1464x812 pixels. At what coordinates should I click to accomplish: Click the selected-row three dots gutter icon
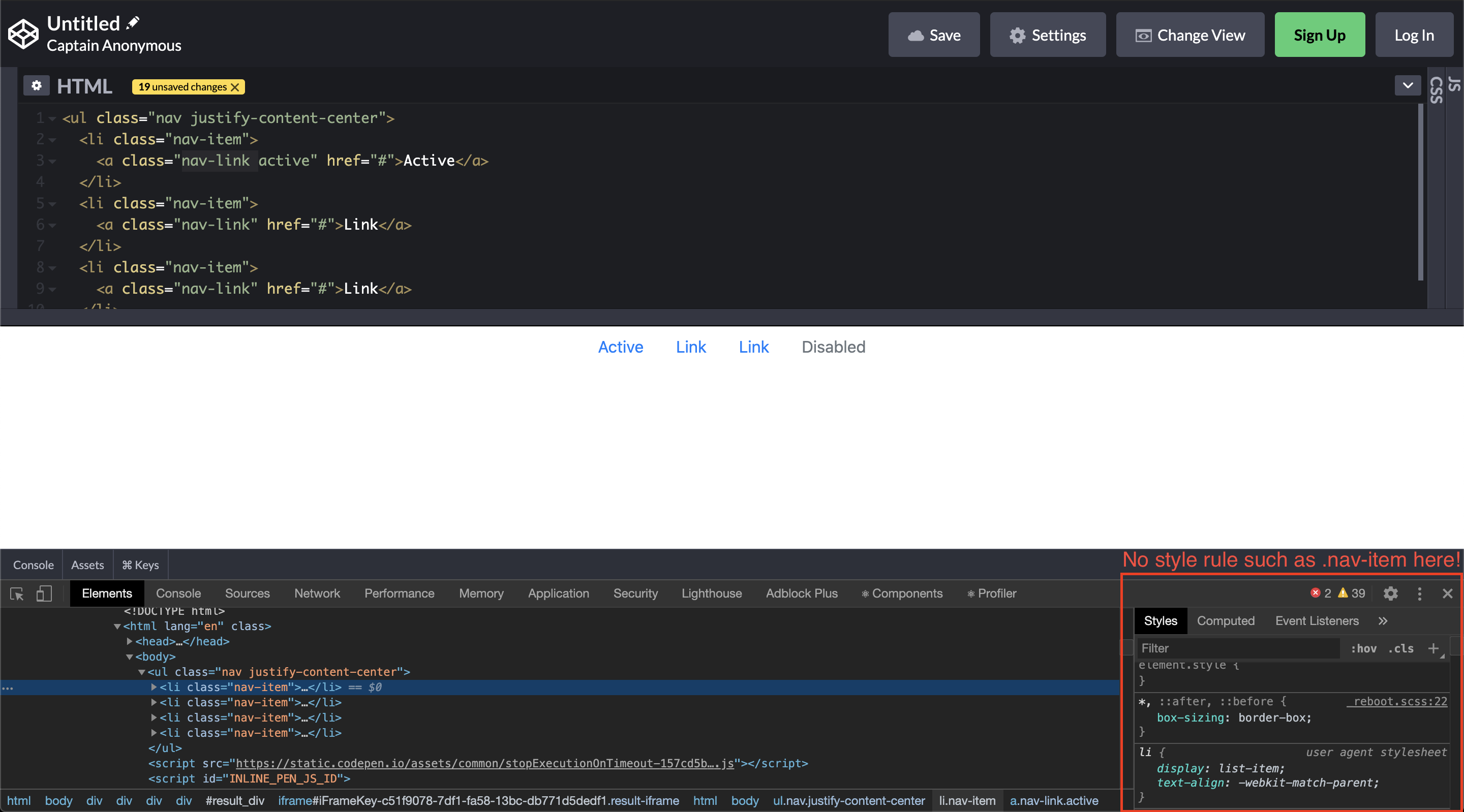tap(8, 688)
